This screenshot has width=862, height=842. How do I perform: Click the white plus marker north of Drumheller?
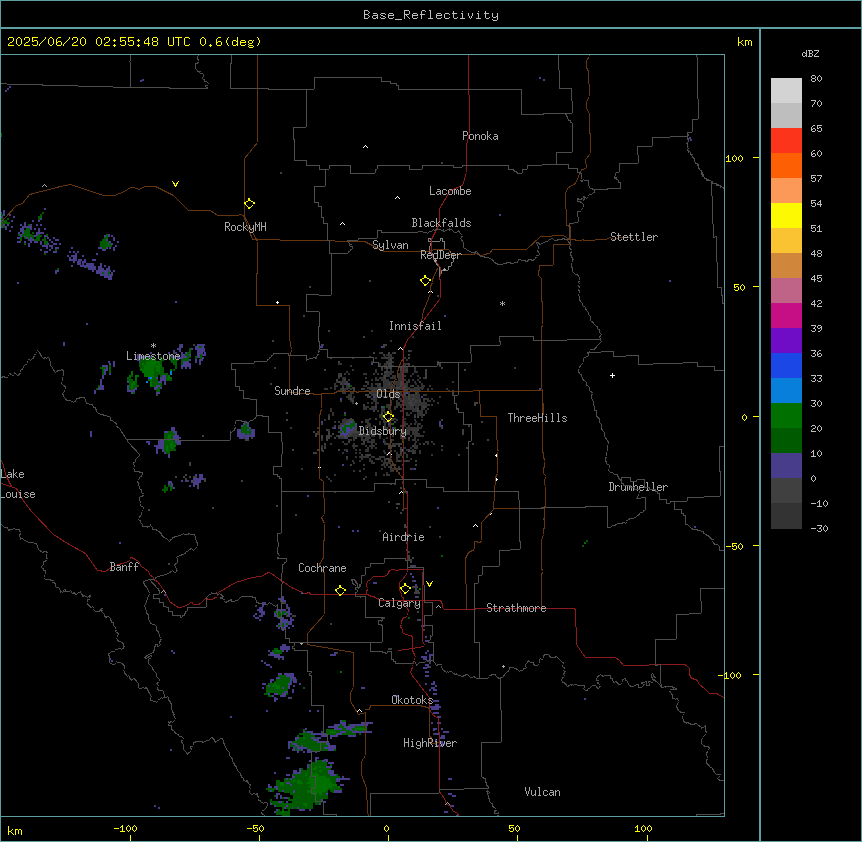[x=612, y=375]
